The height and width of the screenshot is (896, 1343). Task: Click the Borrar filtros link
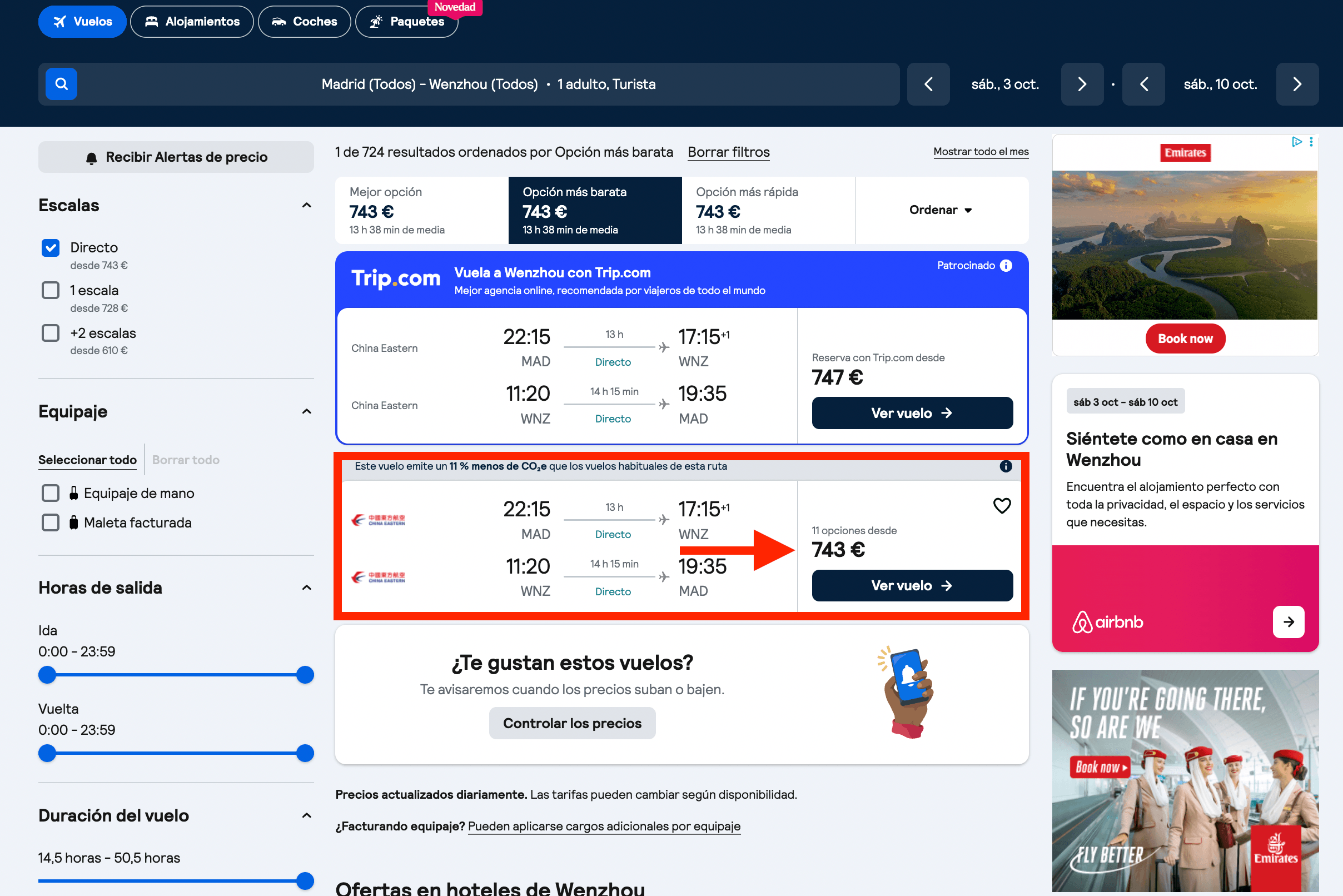(x=729, y=152)
